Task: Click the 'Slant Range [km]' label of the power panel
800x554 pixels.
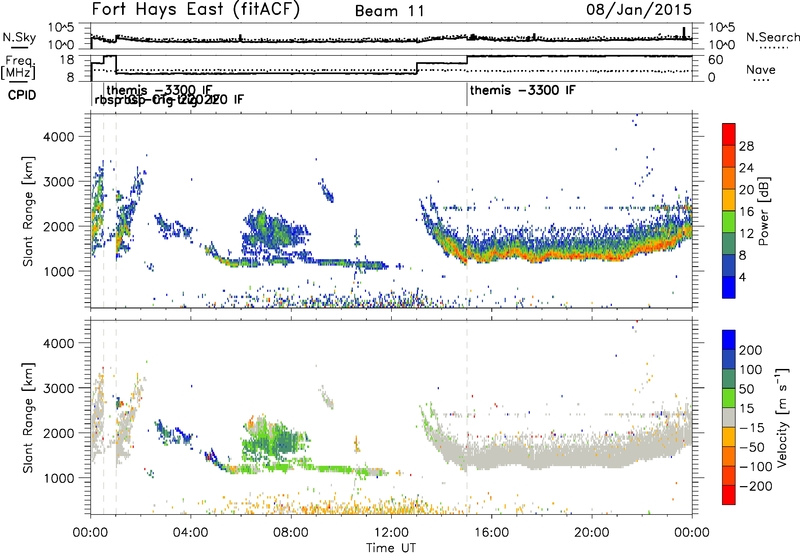Action: [28, 211]
